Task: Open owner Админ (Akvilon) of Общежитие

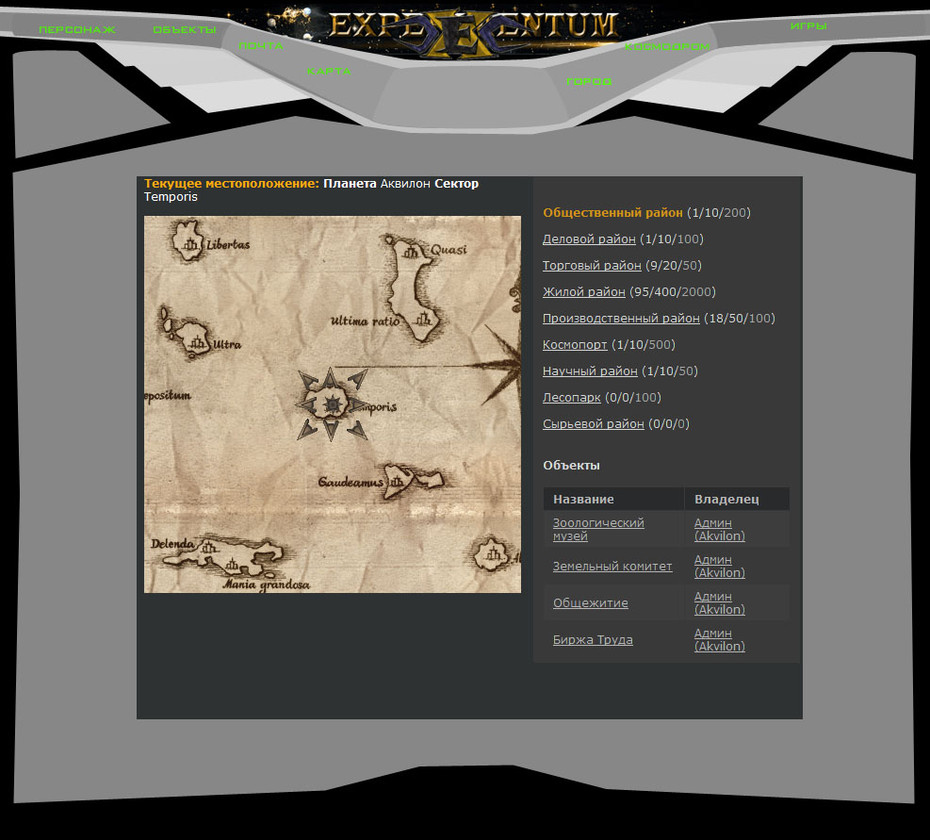Action: click(719, 603)
